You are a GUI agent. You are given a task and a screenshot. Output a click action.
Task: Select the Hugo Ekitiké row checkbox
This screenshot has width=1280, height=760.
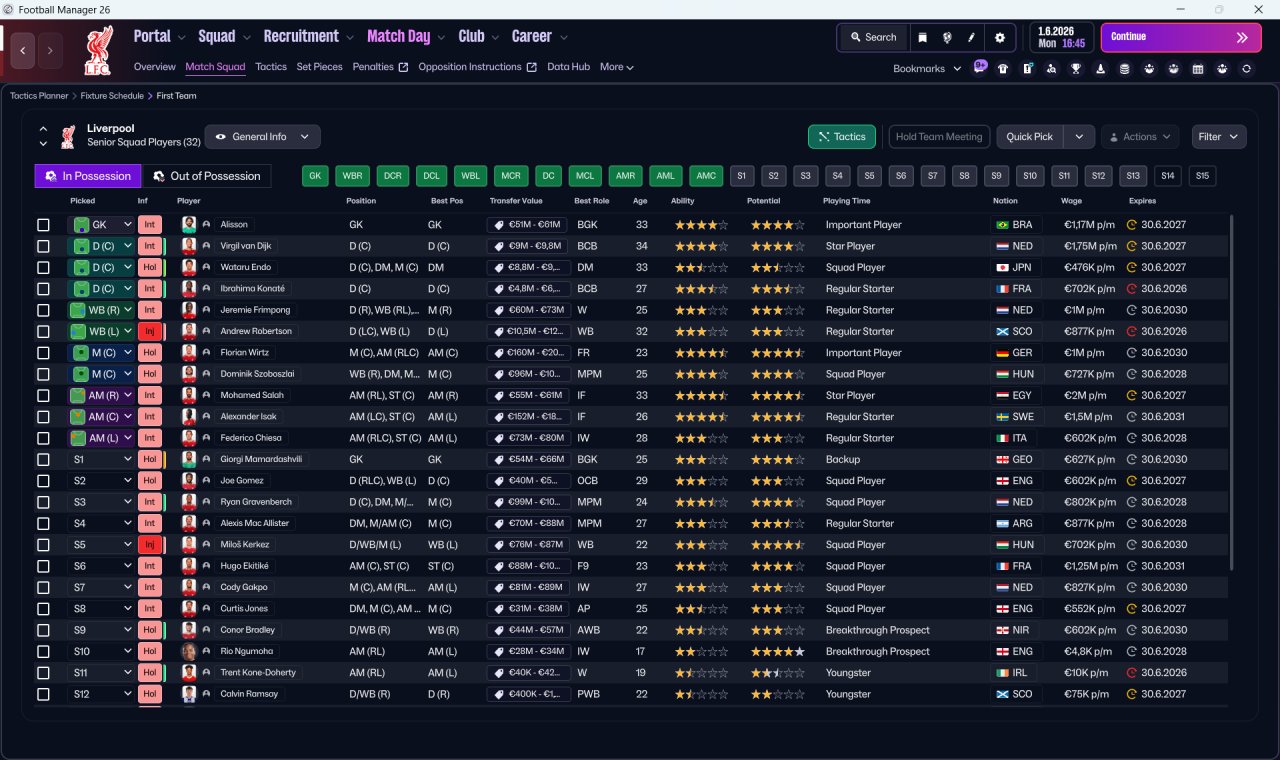point(43,566)
